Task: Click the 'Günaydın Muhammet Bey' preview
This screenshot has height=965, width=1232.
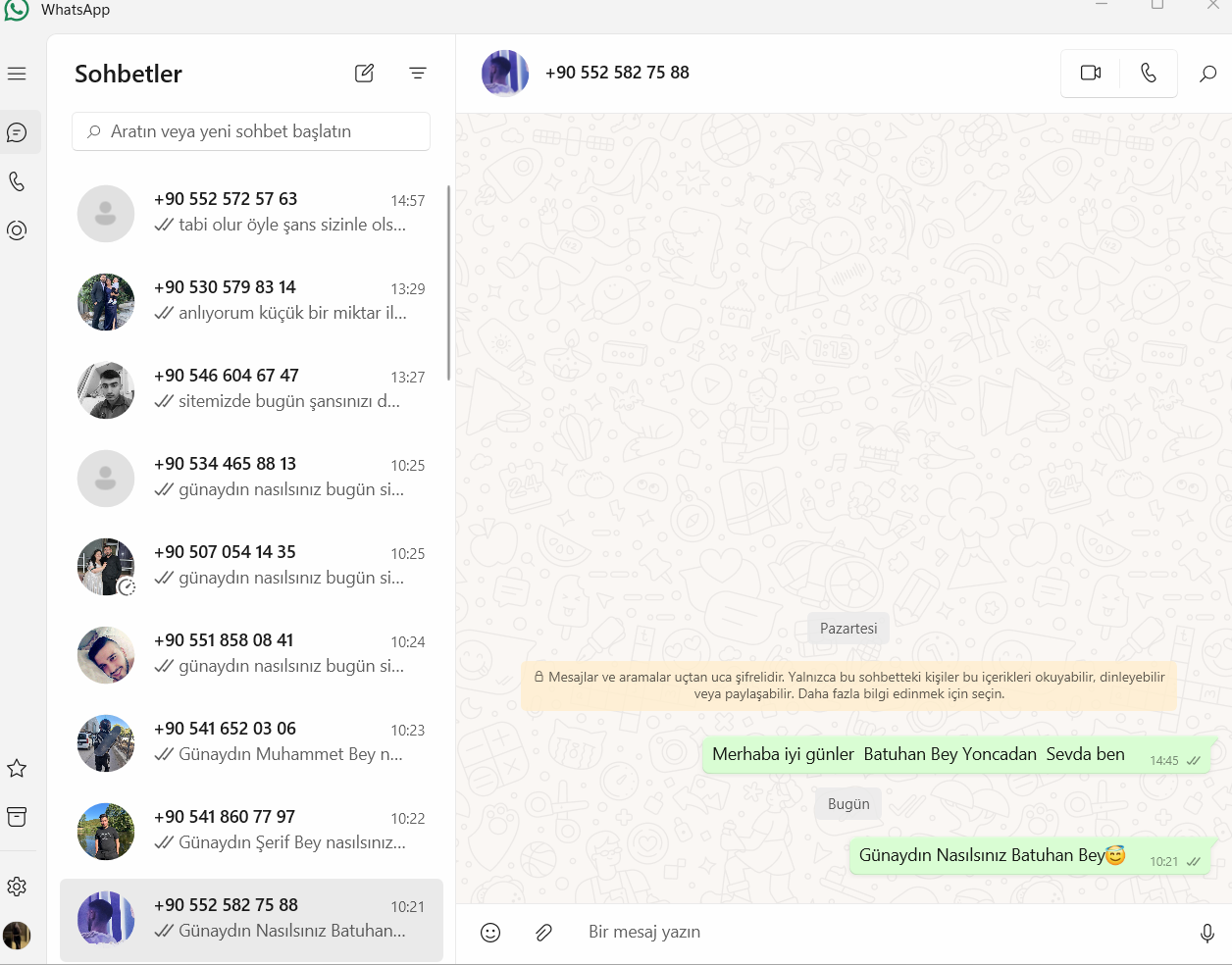Action: tap(290, 754)
